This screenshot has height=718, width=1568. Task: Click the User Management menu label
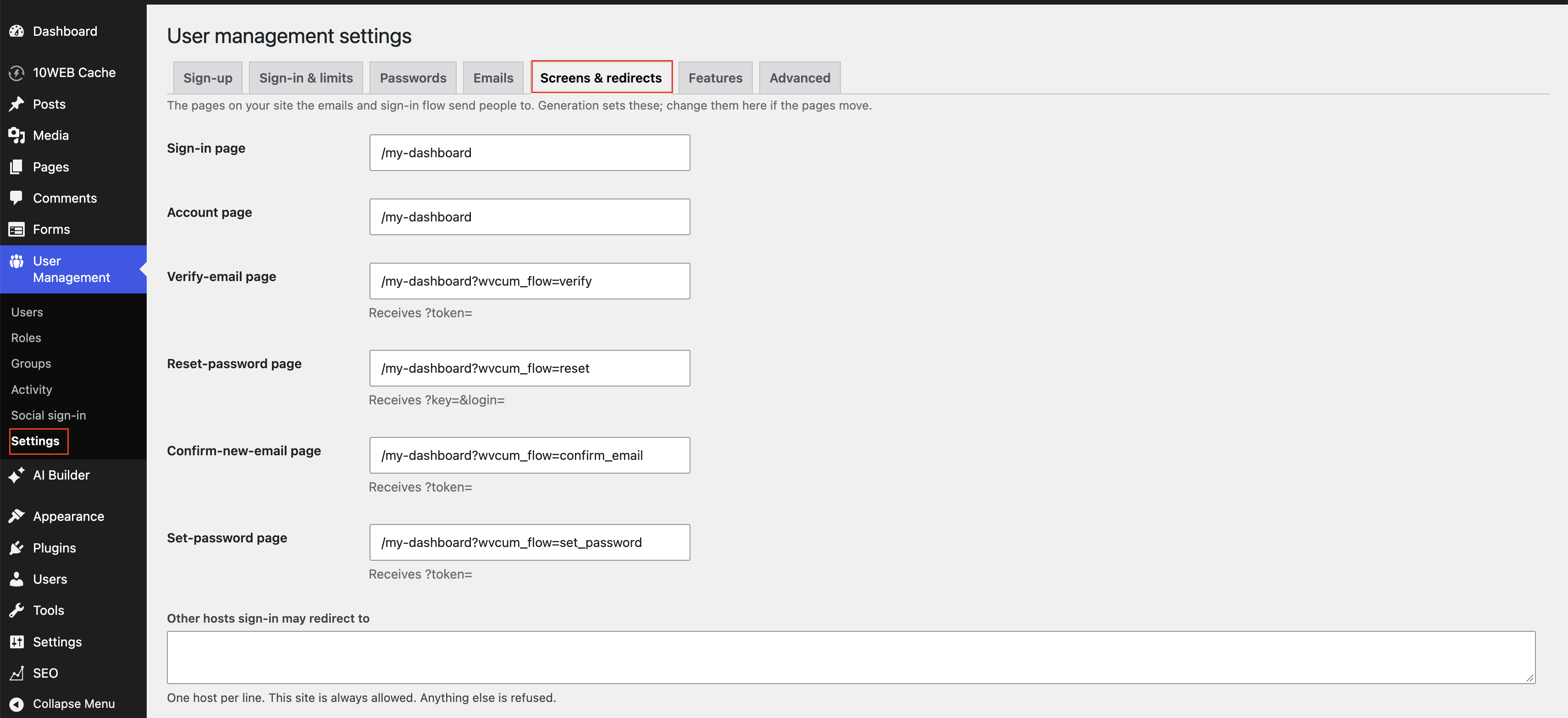click(71, 269)
